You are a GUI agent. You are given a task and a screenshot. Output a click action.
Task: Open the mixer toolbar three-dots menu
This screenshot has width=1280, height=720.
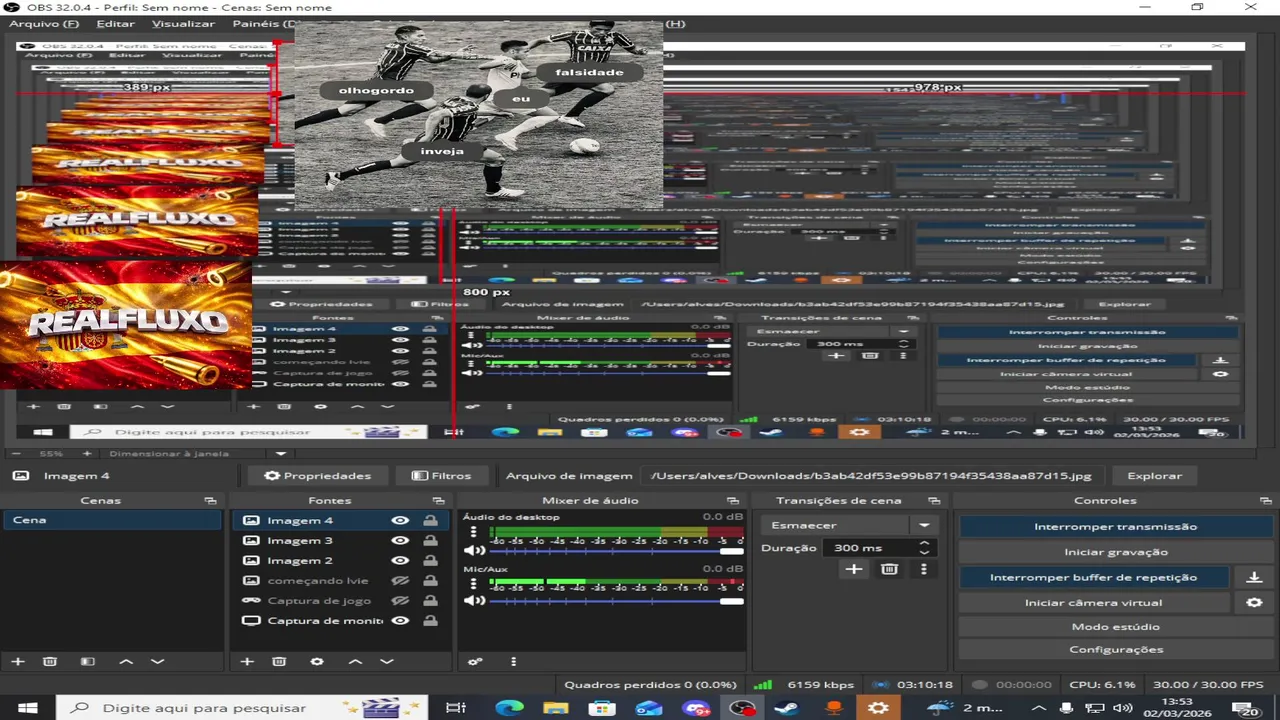coord(513,661)
